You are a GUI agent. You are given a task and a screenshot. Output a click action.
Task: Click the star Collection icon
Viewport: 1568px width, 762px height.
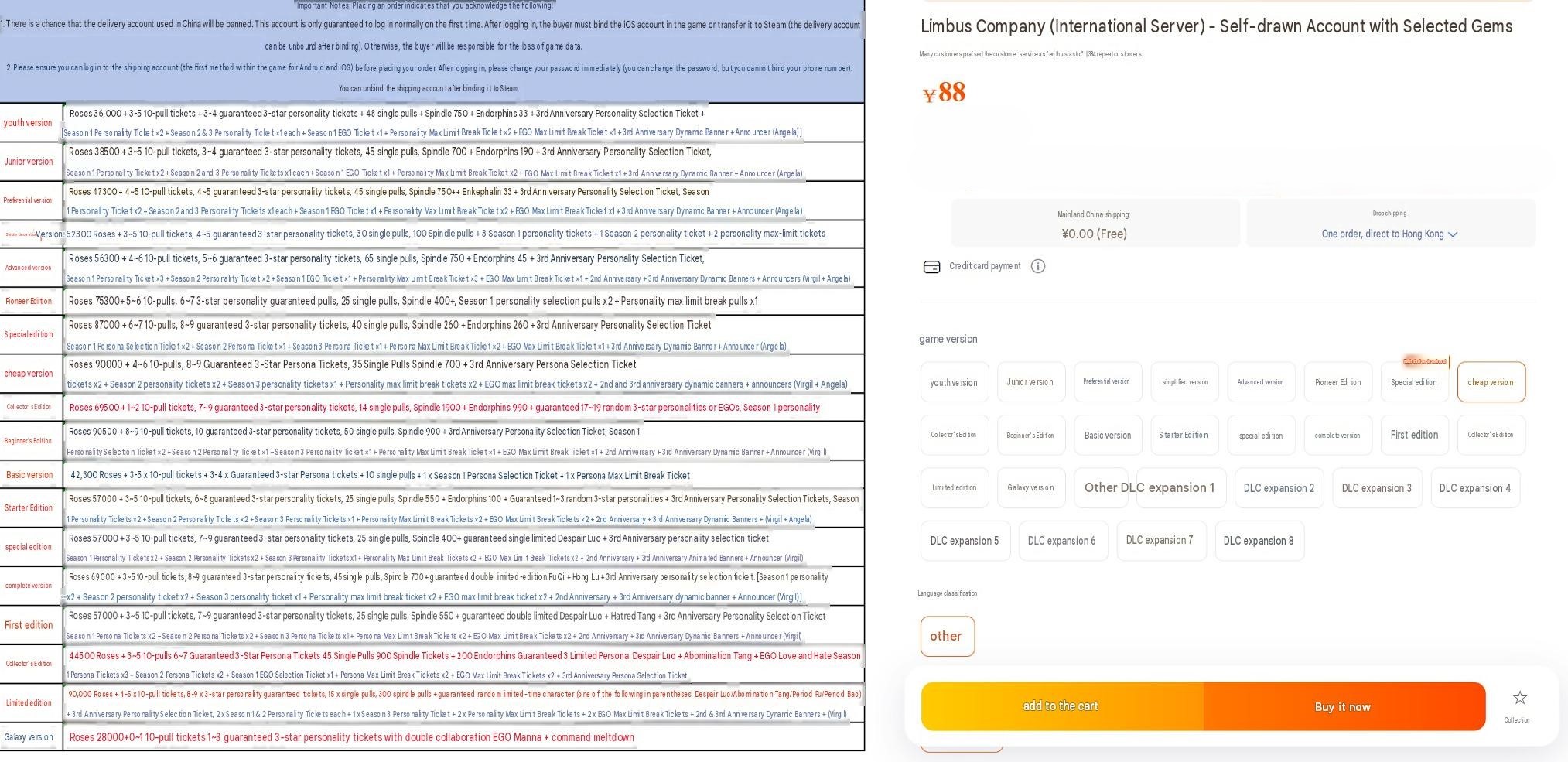coord(1519,698)
